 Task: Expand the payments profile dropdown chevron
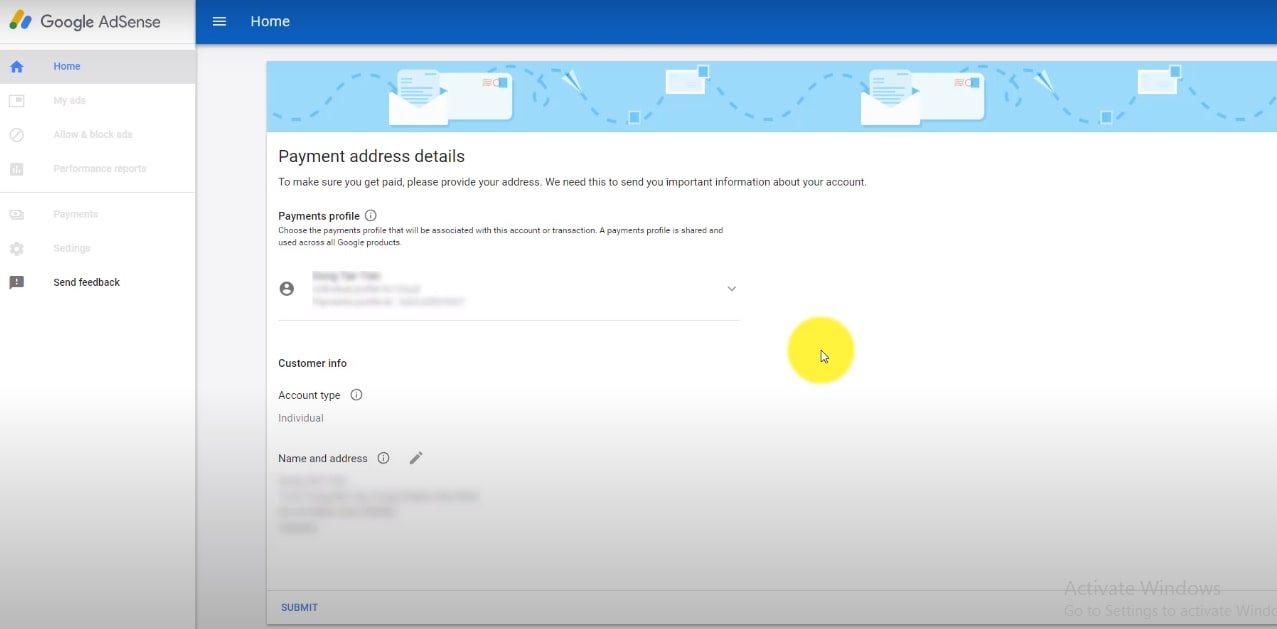(731, 289)
